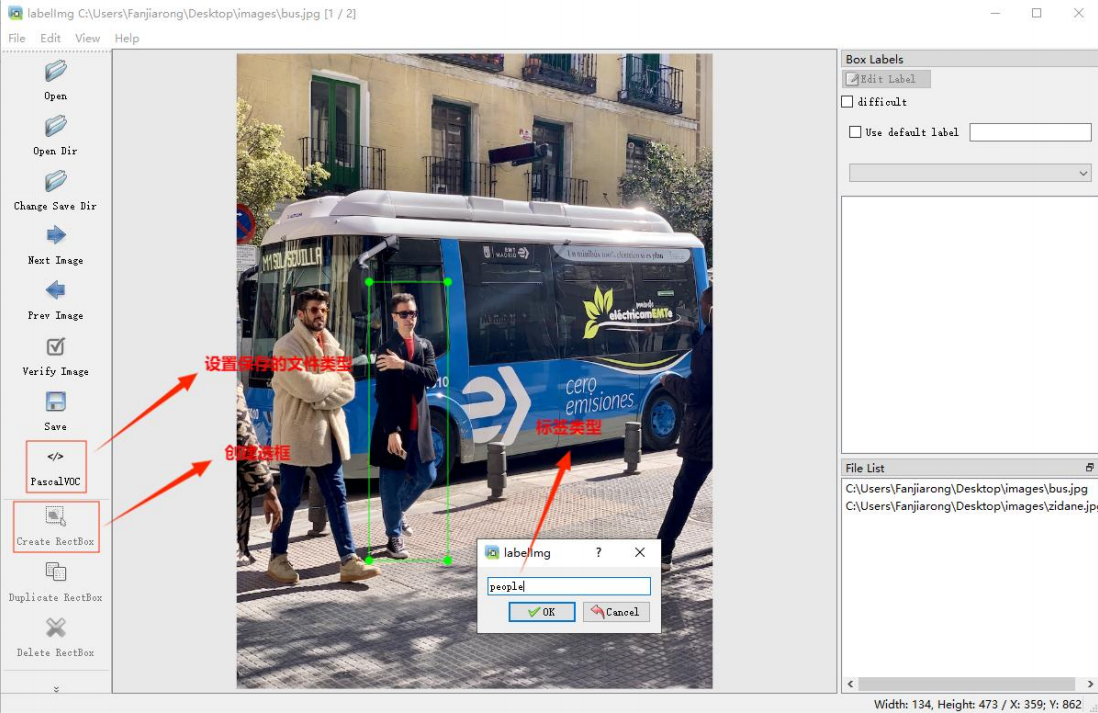This screenshot has width=1098, height=713.
Task: Select bus.jpg in File List
Action: 966,488
